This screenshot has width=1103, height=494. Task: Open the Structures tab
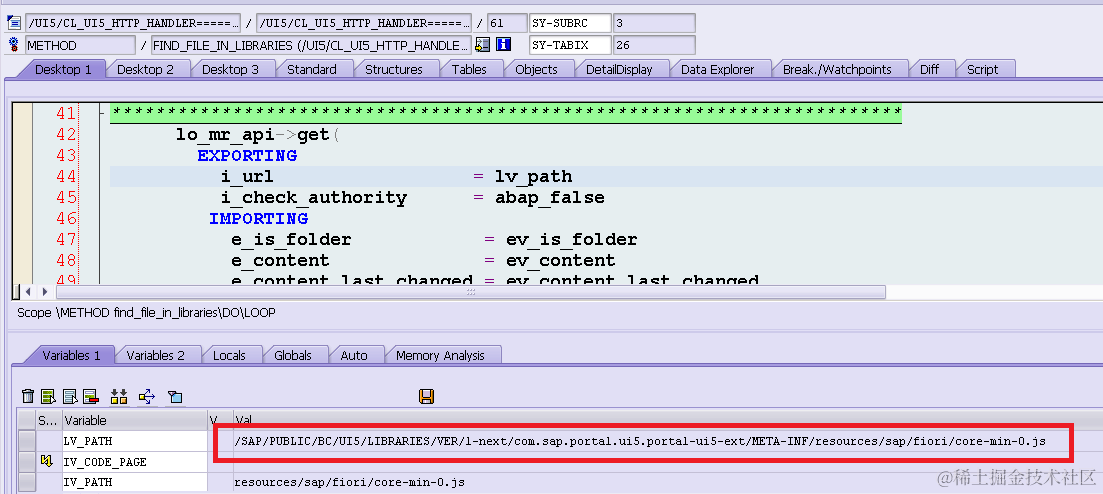point(393,69)
